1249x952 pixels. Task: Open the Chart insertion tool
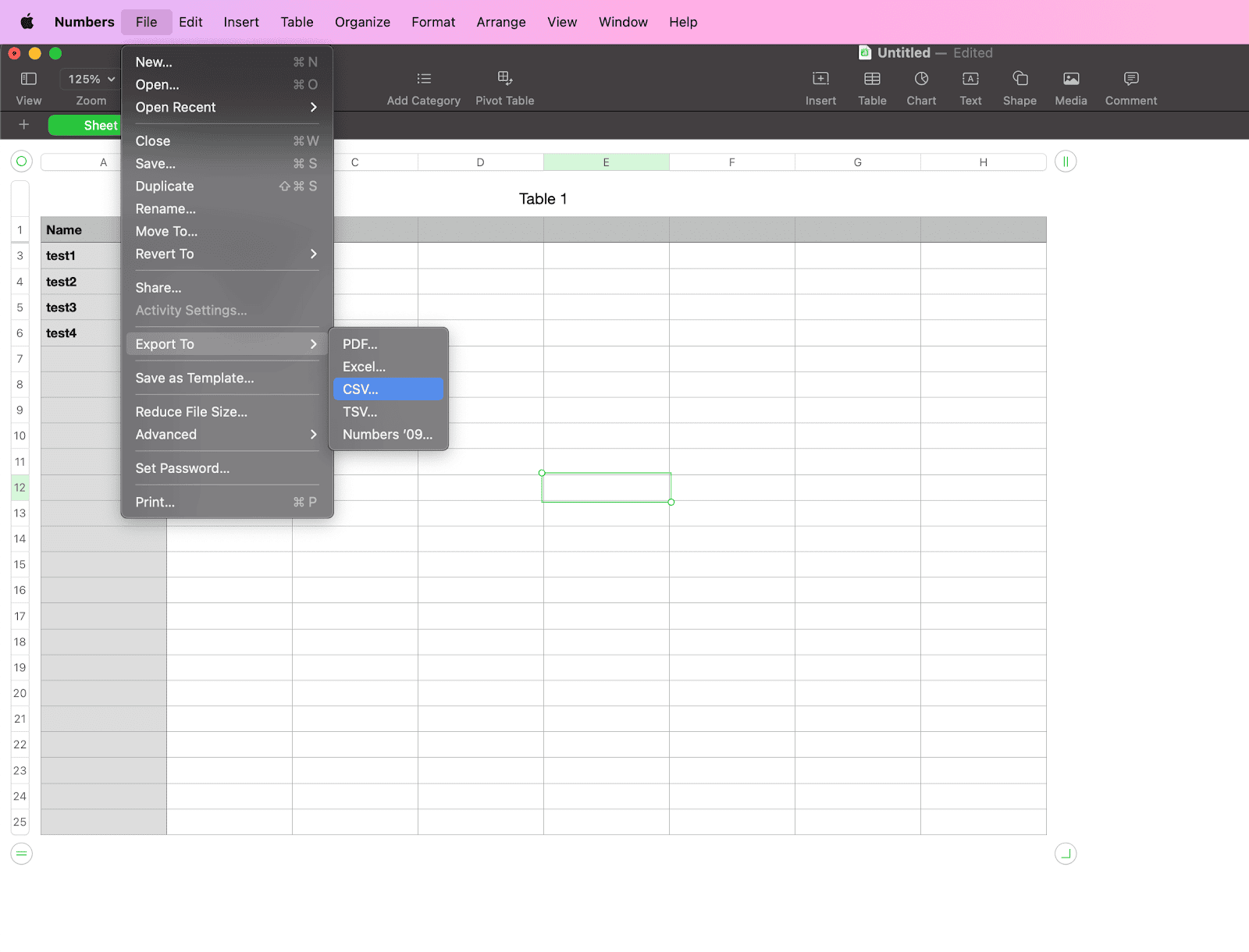921,86
